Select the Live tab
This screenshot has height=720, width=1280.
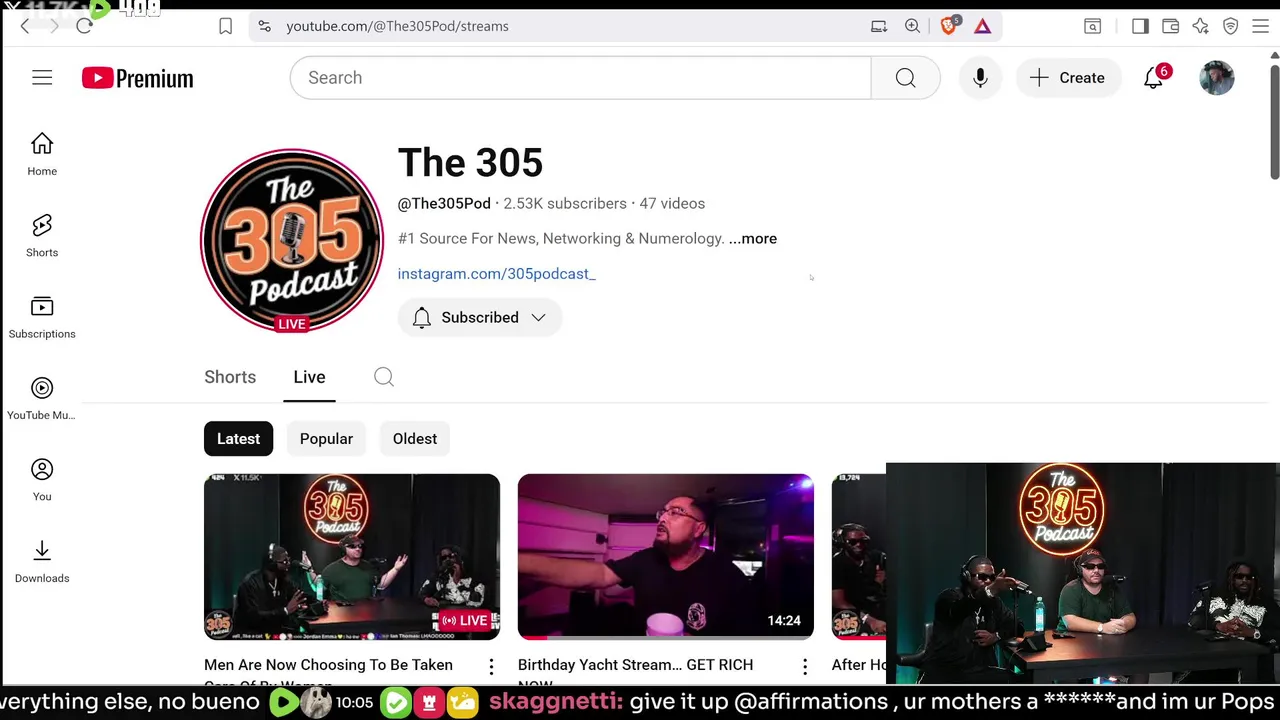tap(309, 377)
